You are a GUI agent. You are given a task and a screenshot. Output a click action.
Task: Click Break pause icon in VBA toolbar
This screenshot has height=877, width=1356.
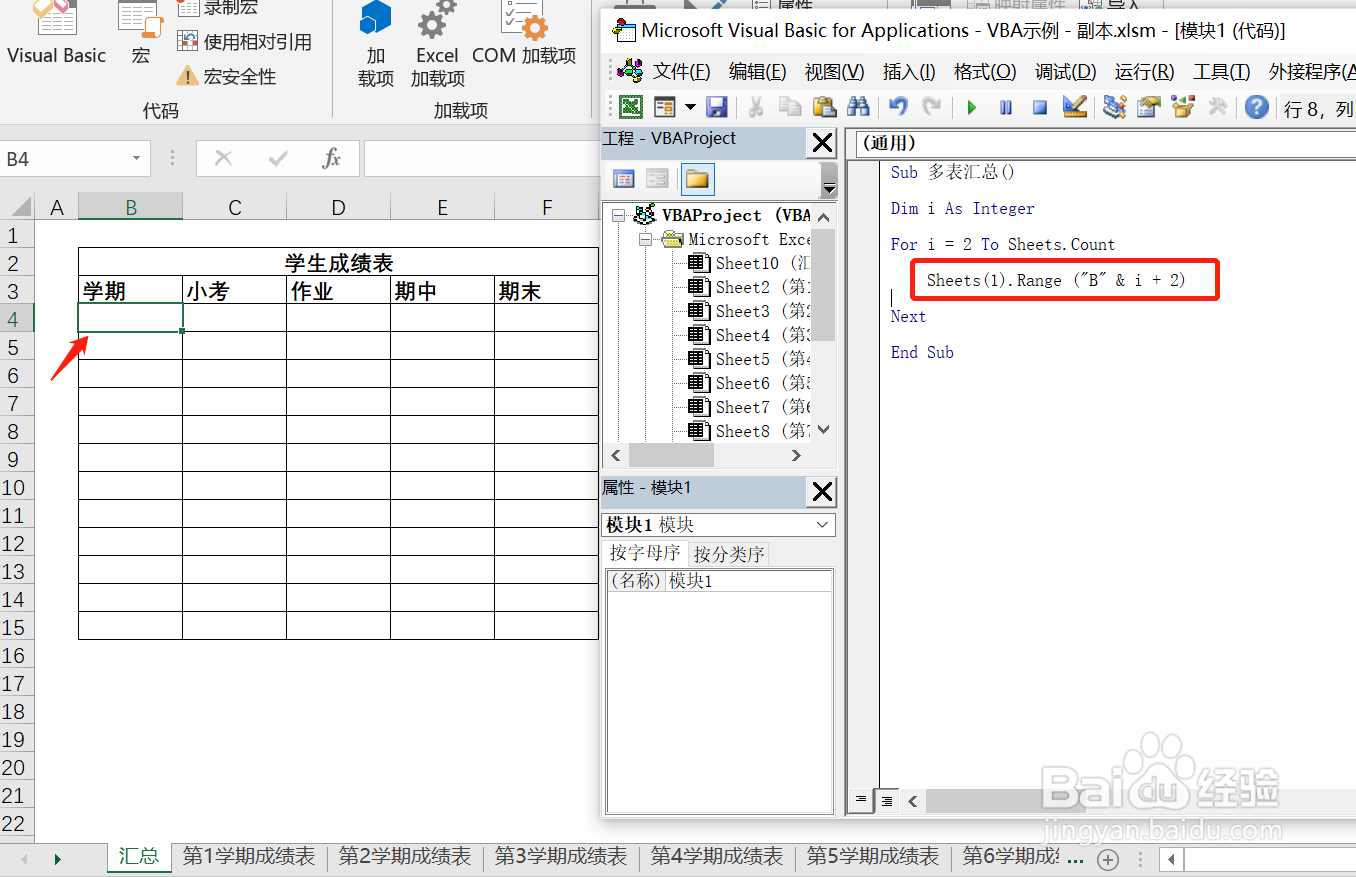(1006, 107)
